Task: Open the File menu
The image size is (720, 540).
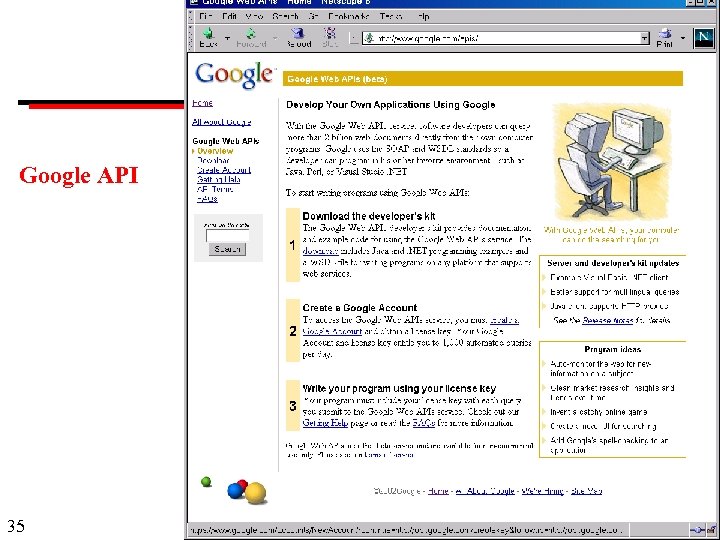Action: tap(205, 17)
